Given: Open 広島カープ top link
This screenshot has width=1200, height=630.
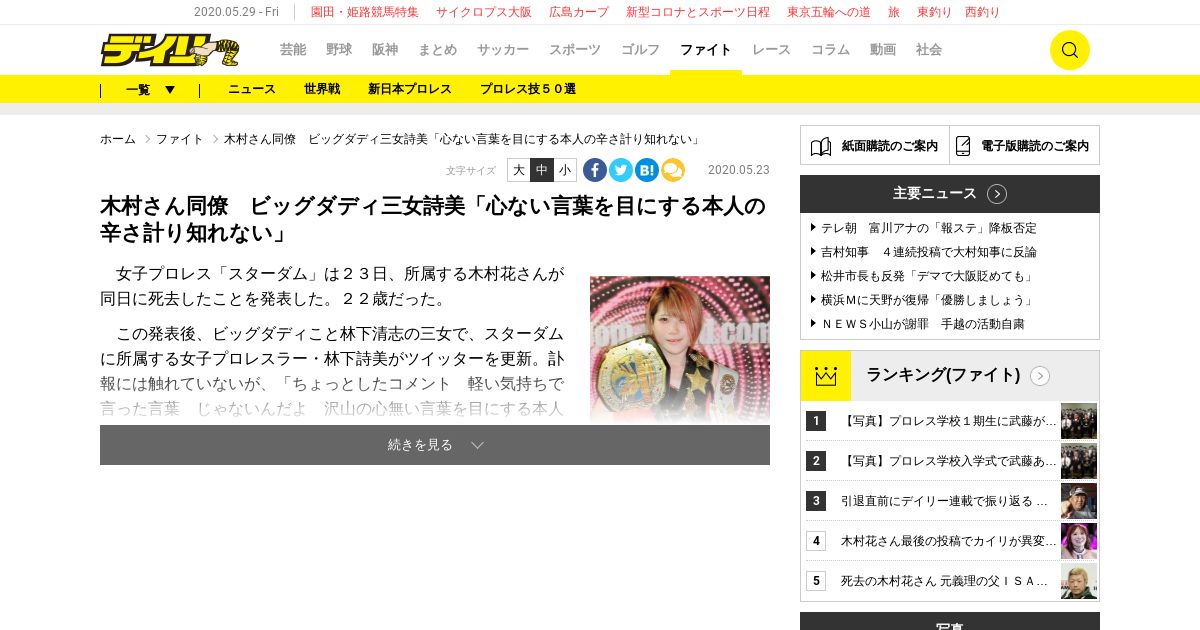Looking at the screenshot, I should (579, 12).
